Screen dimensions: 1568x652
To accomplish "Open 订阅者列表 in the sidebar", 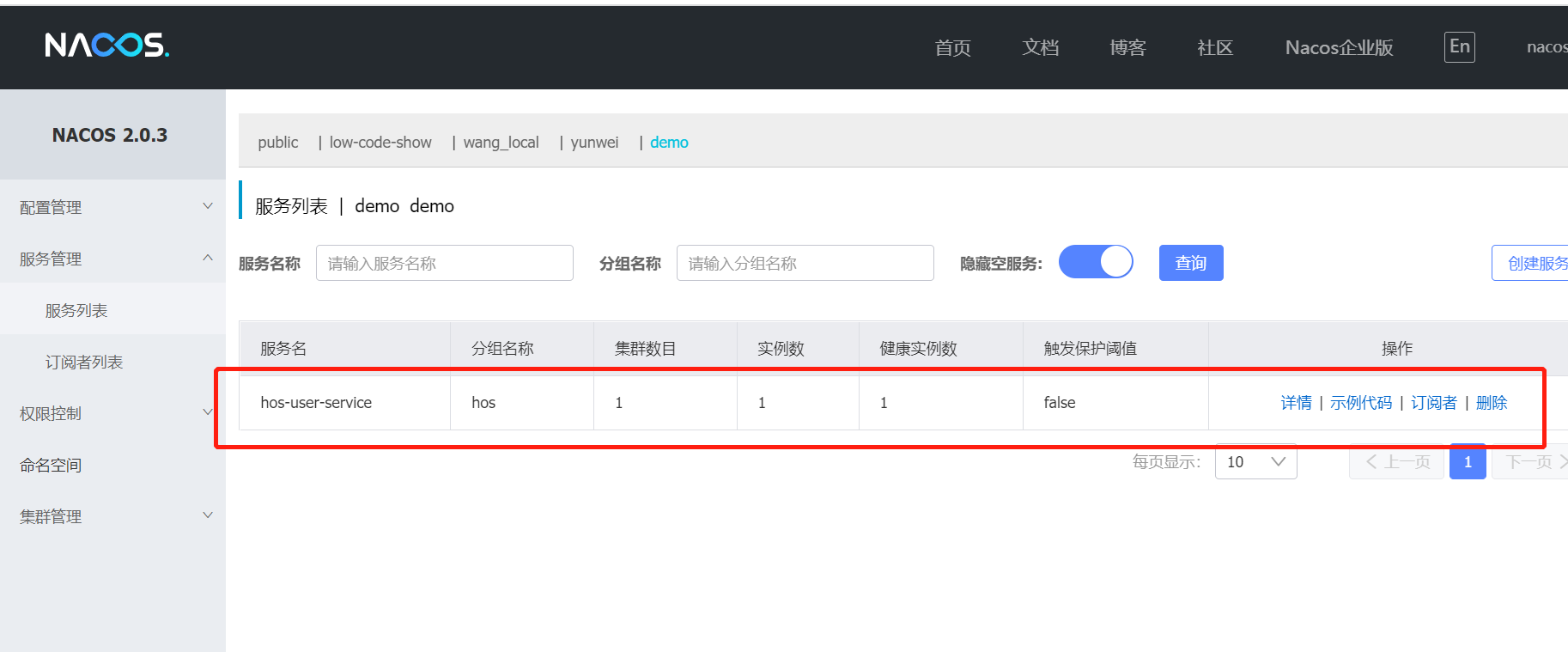I will point(112,362).
